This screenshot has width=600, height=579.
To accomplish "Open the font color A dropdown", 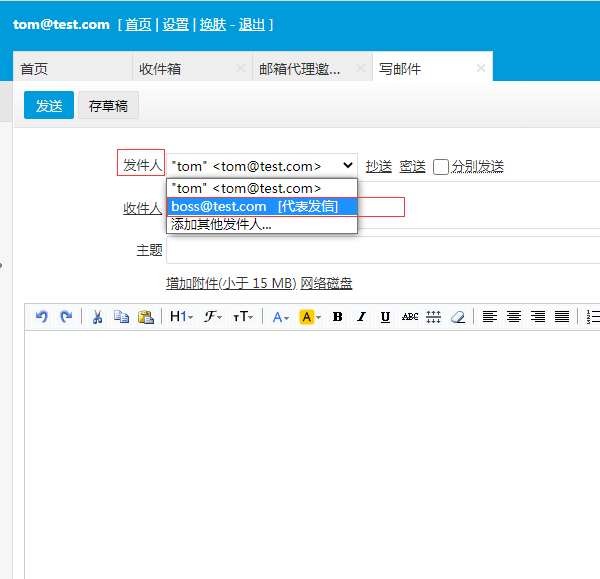I will (280, 317).
